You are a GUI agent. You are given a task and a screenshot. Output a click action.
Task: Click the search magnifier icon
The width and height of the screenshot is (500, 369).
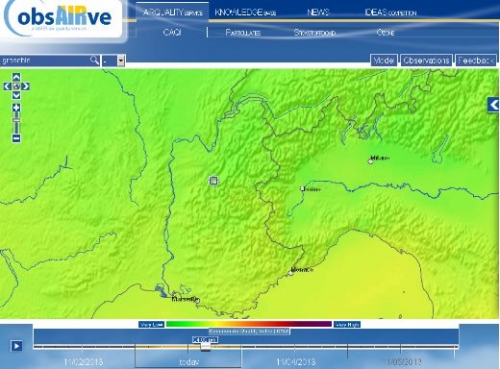pyautogui.click(x=94, y=60)
